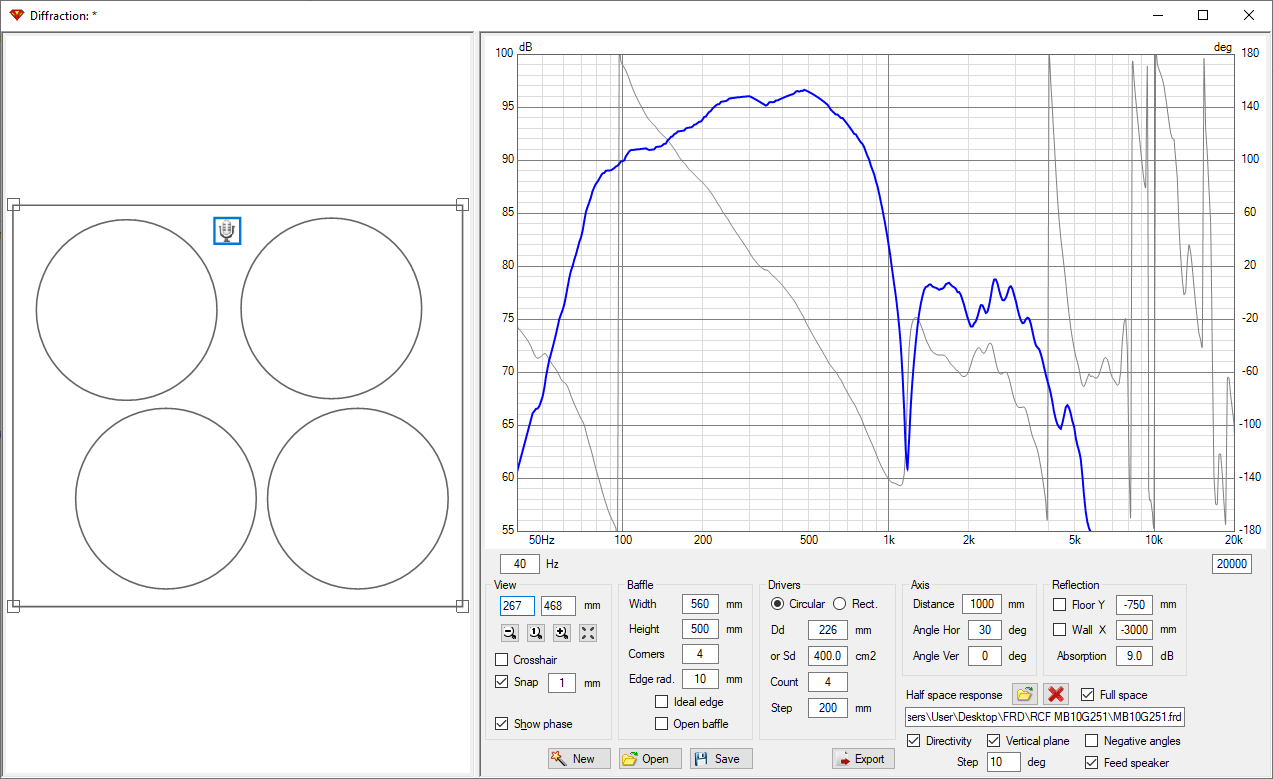Click the Drivers Step field 200

click(x=828, y=708)
